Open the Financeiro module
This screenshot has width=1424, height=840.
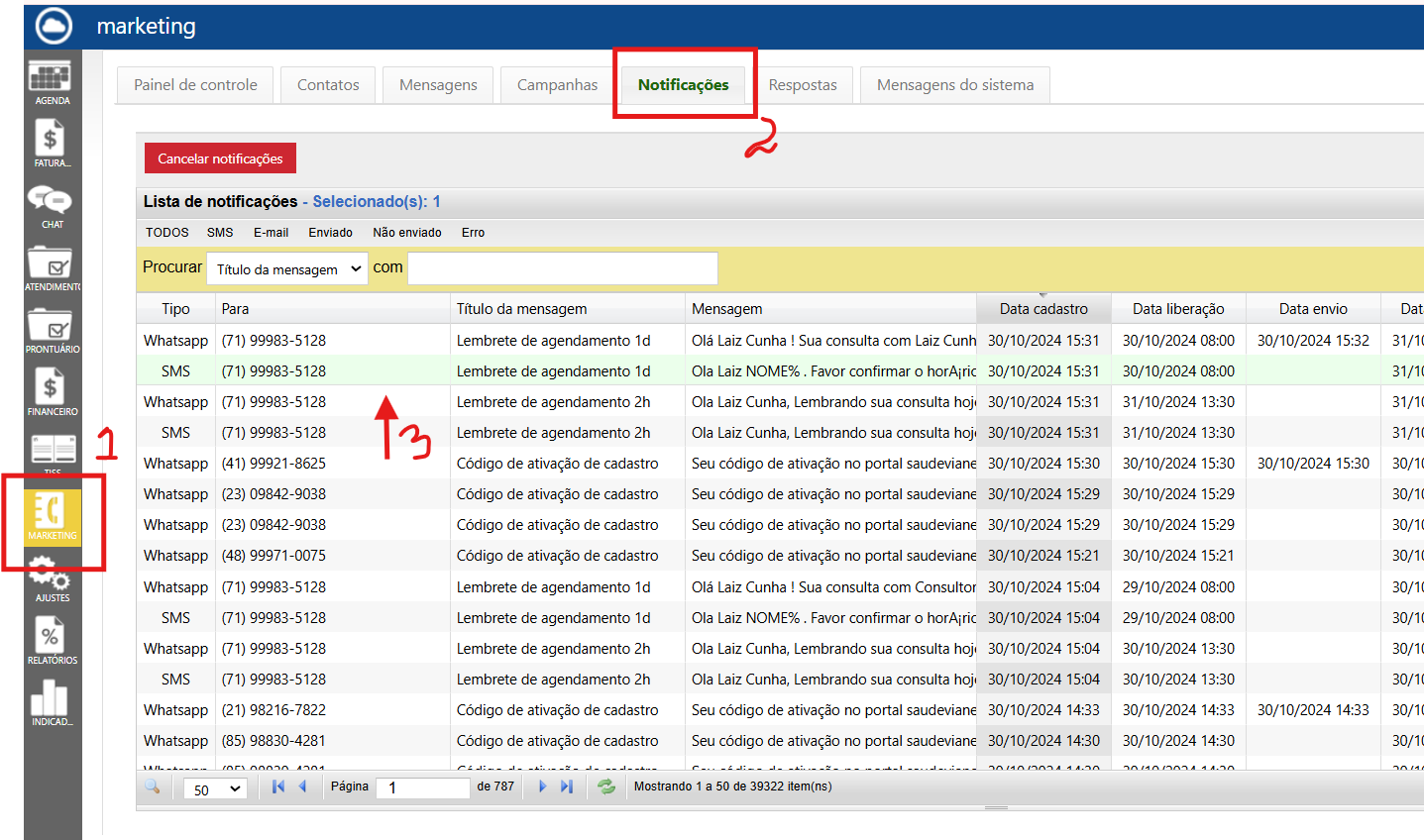[x=51, y=391]
